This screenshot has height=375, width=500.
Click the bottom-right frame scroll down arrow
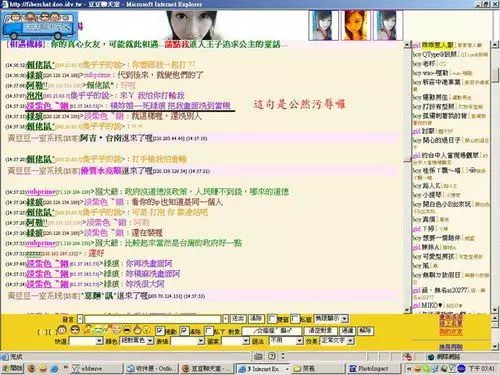[x=495, y=347]
